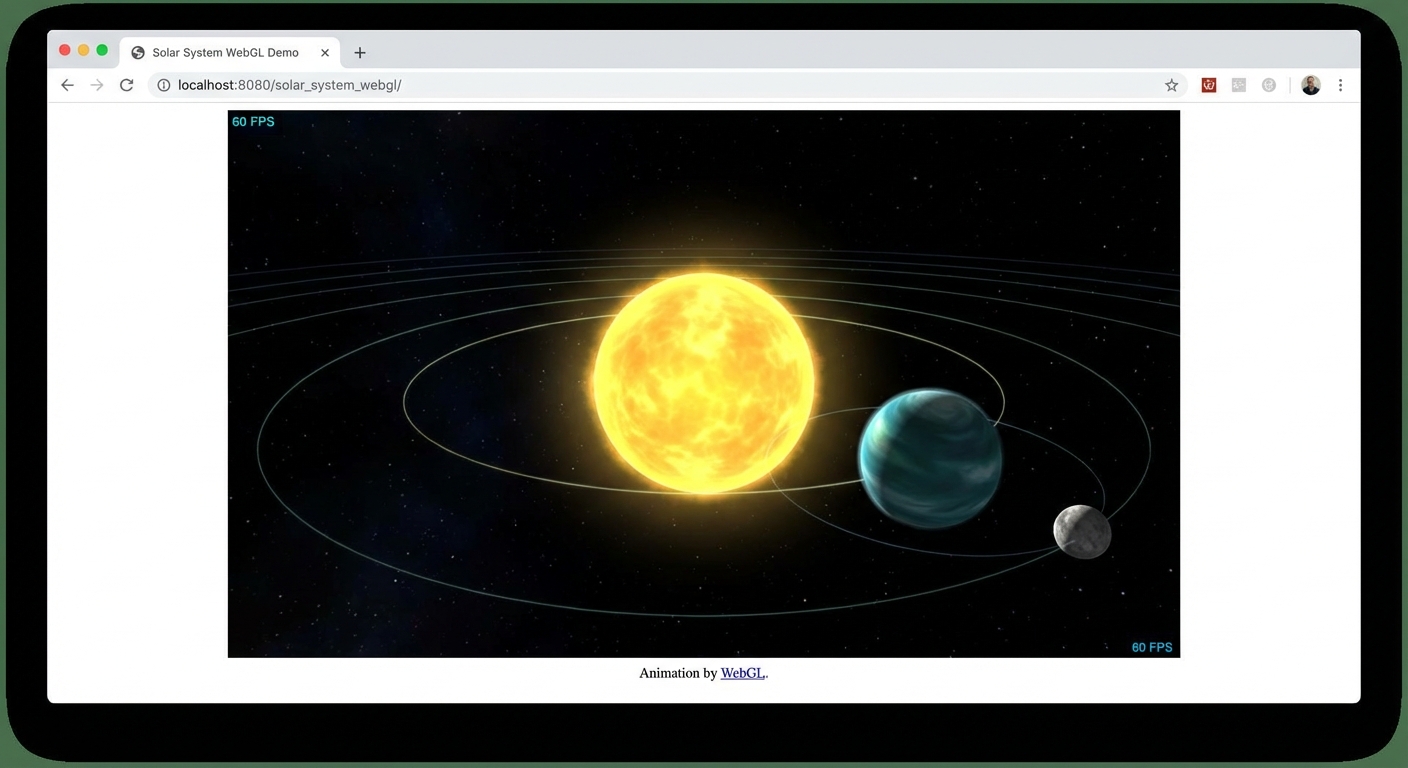1408x768 pixels.
Task: Click the Sun in the animation
Action: pyautogui.click(x=704, y=383)
